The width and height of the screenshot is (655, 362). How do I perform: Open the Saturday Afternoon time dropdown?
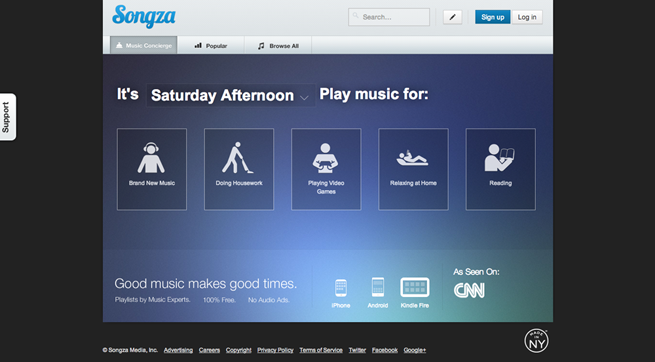tap(231, 95)
